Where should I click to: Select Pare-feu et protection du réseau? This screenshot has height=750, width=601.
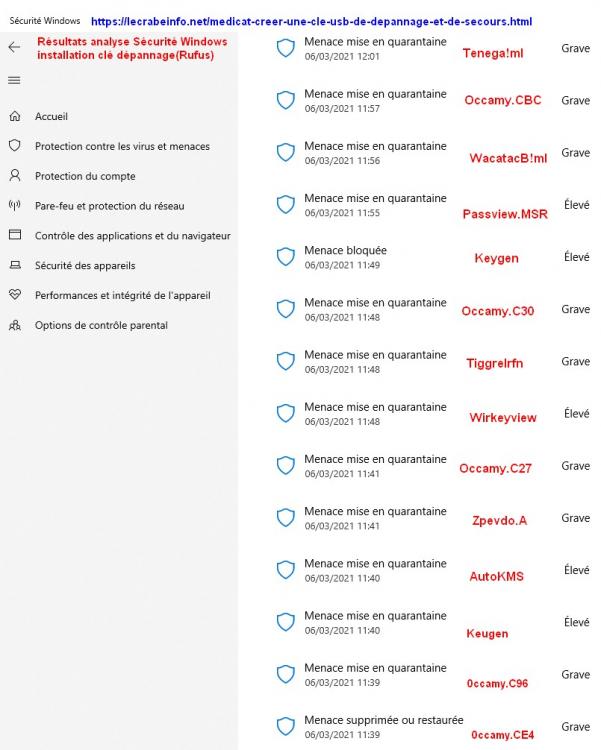click(x=109, y=207)
